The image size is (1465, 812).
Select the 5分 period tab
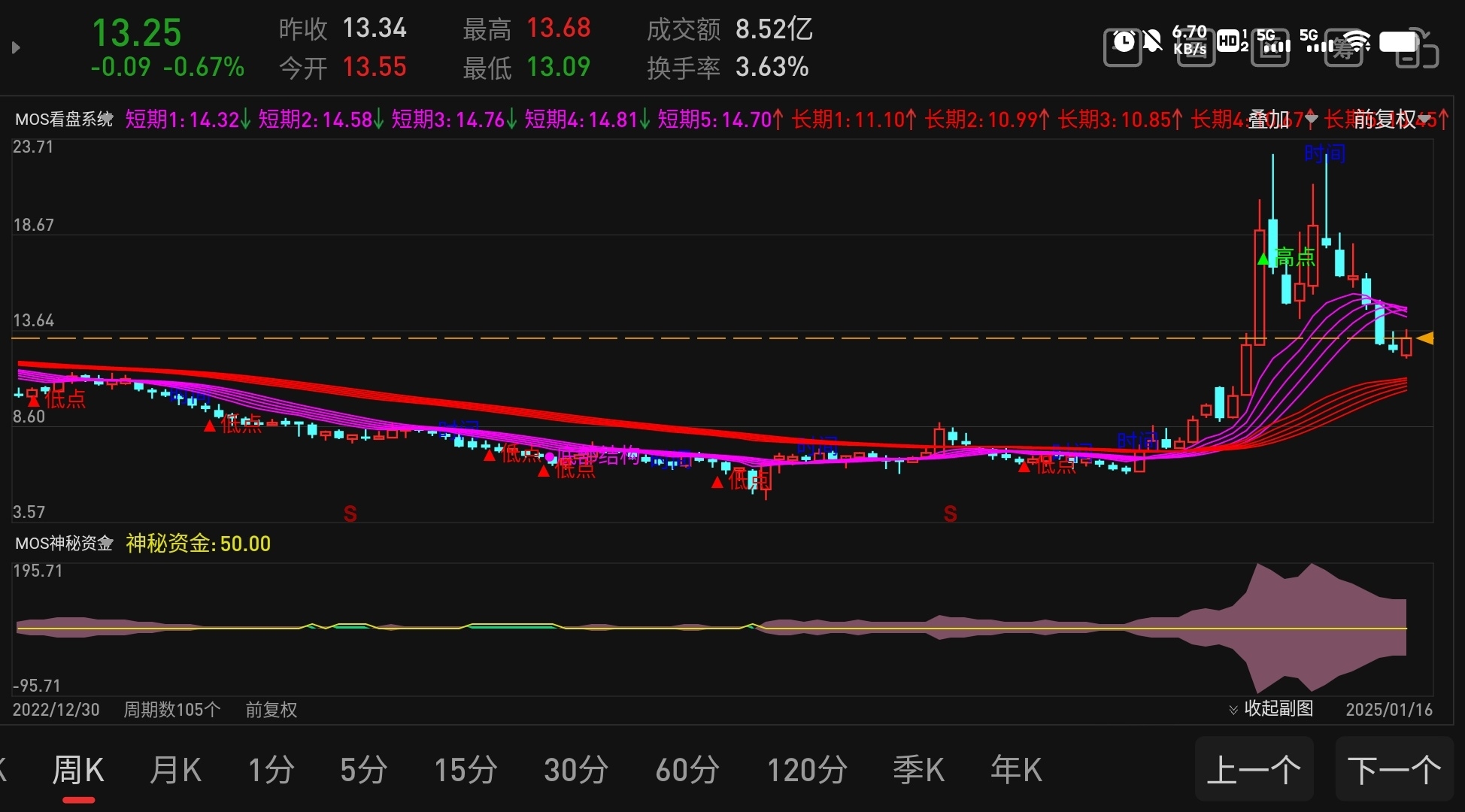(x=363, y=770)
